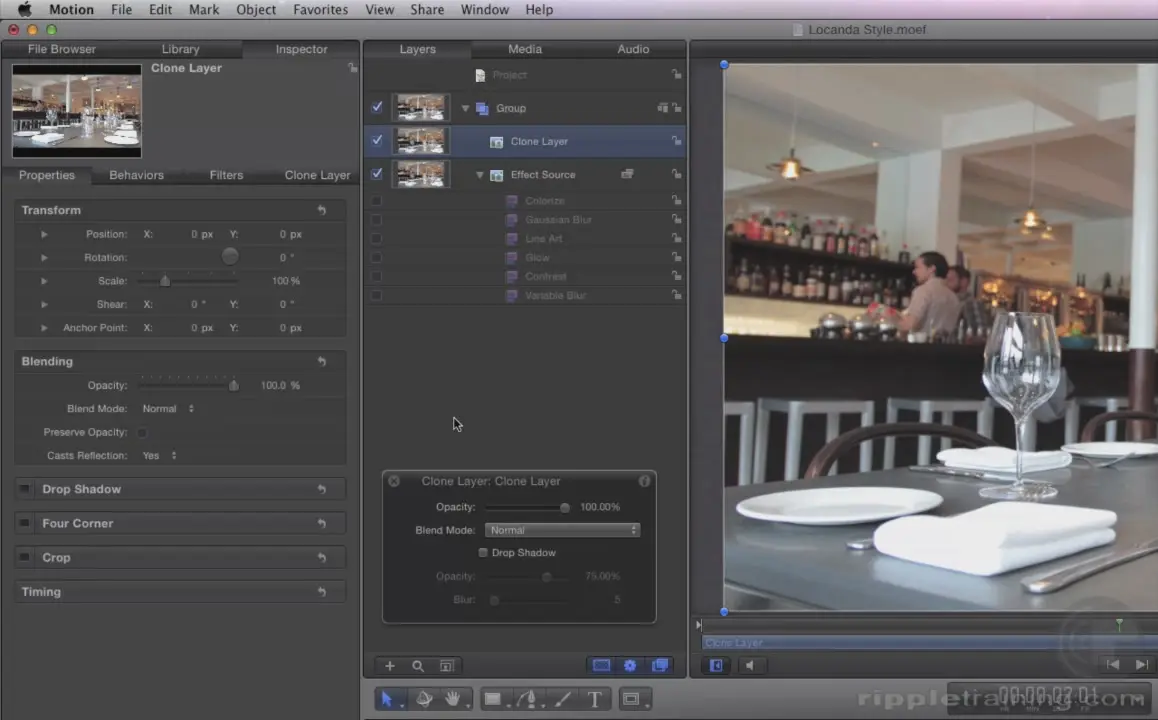
Task: Open Blend Mode dropdown in the HUD
Action: 562,530
